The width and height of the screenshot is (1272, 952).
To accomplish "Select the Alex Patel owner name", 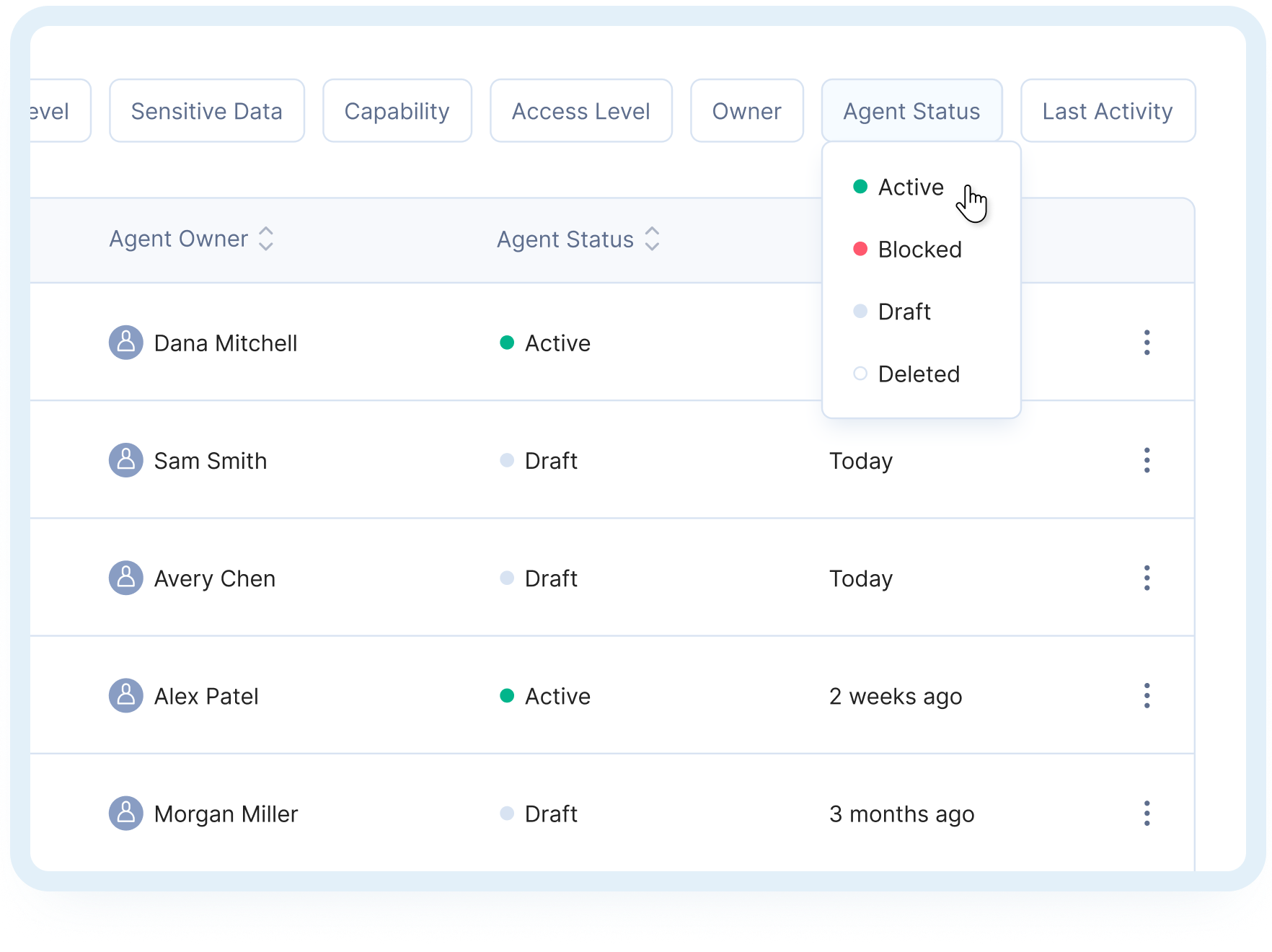I will [x=206, y=695].
